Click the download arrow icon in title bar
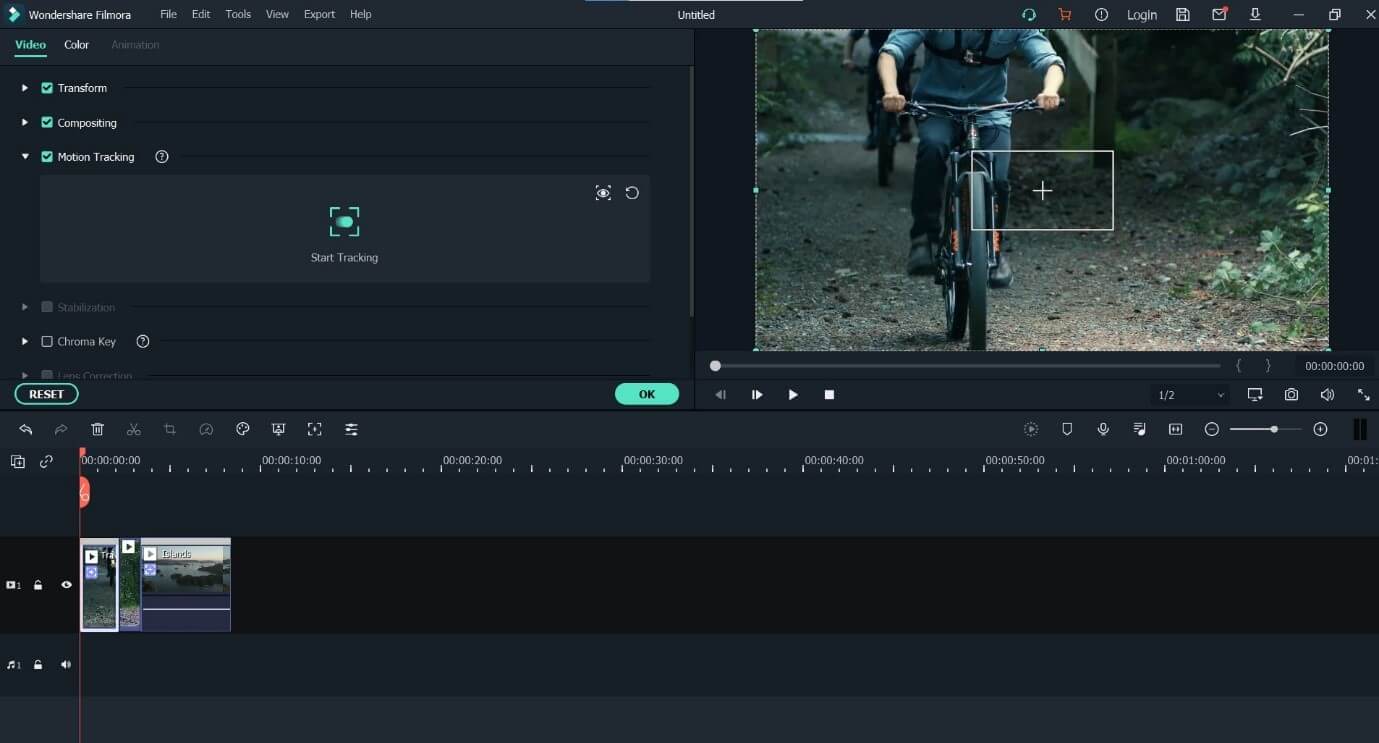 tap(1255, 15)
